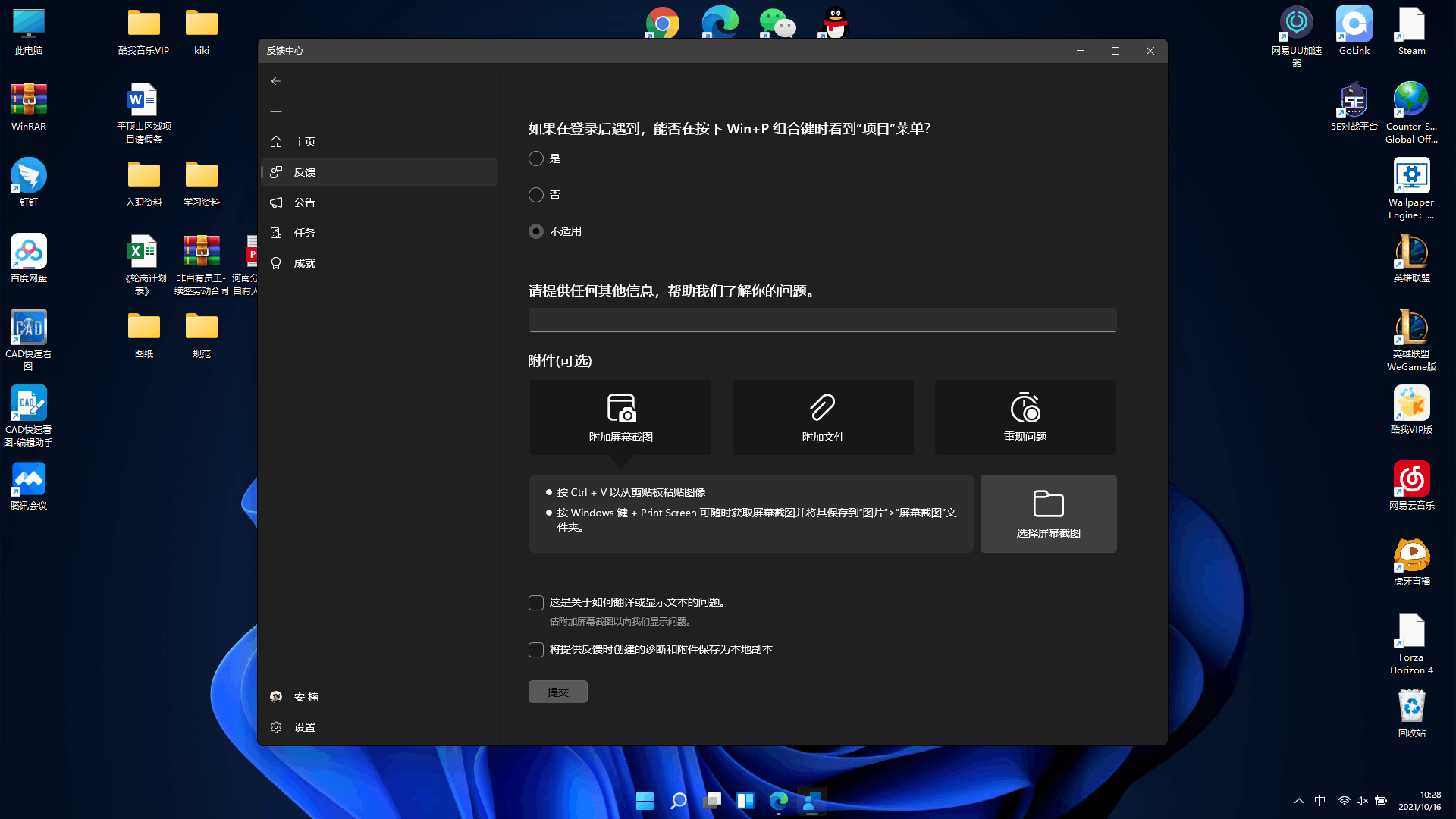The width and height of the screenshot is (1456, 819).
Task: Click 提交 submit button
Action: coord(558,691)
